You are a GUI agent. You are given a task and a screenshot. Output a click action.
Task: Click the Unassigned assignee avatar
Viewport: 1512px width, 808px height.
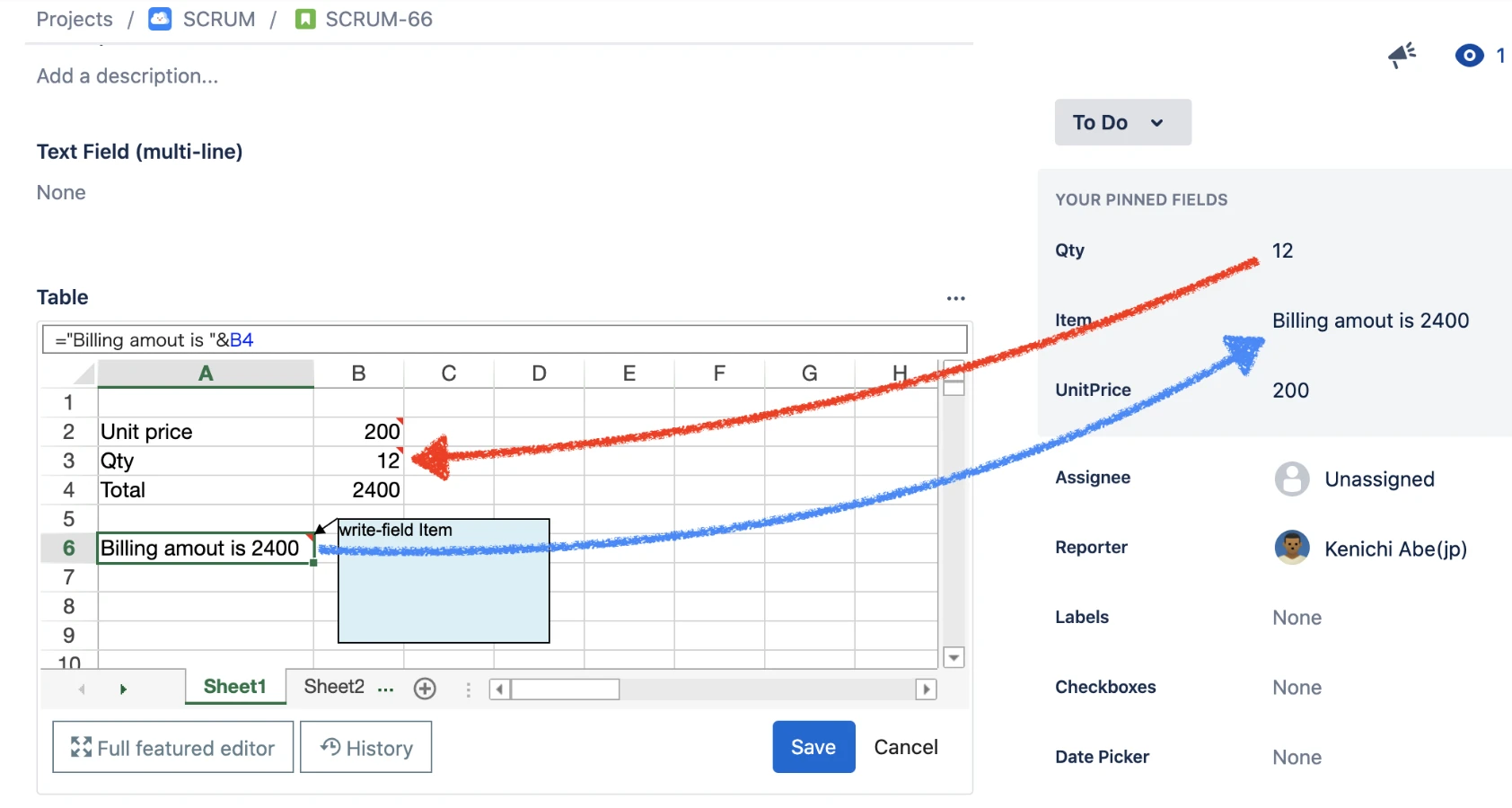coord(1291,479)
